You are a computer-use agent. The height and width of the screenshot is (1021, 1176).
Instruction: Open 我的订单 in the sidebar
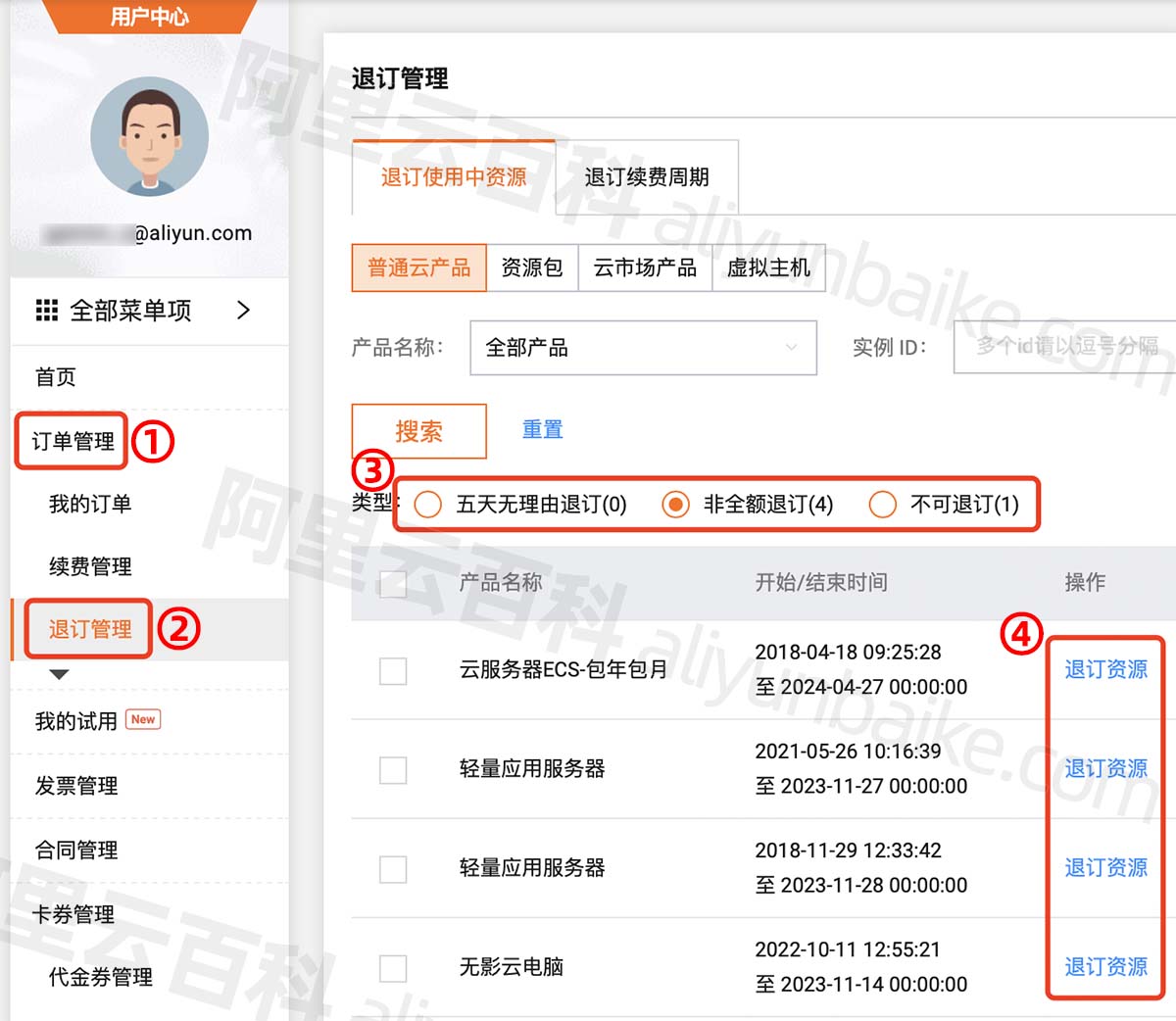pos(90,505)
